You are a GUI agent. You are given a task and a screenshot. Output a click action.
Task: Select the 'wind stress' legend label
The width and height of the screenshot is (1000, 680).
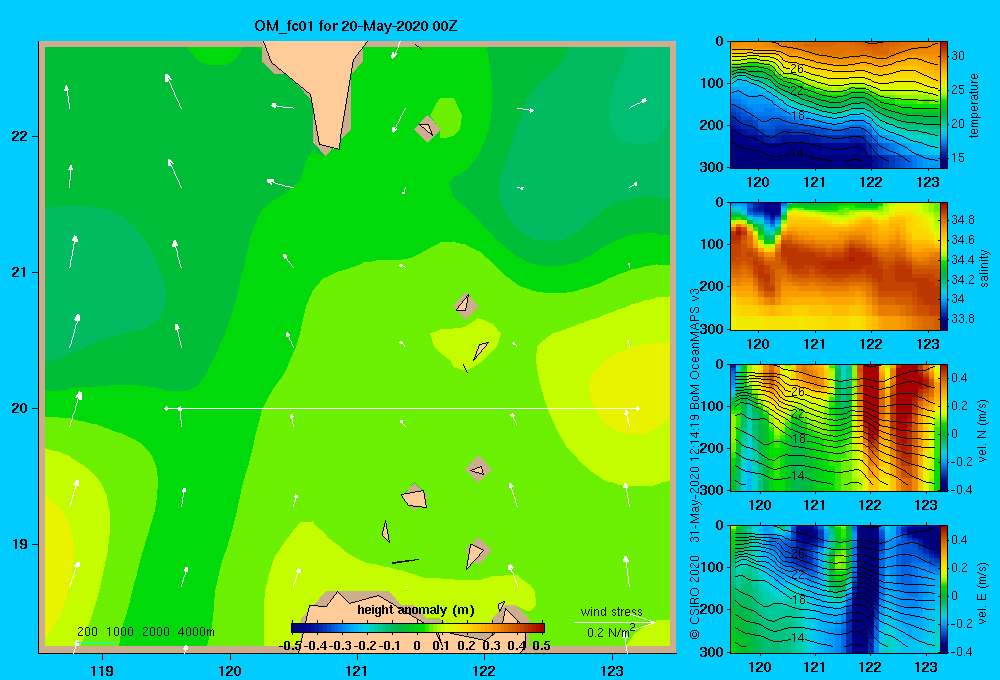pos(611,611)
